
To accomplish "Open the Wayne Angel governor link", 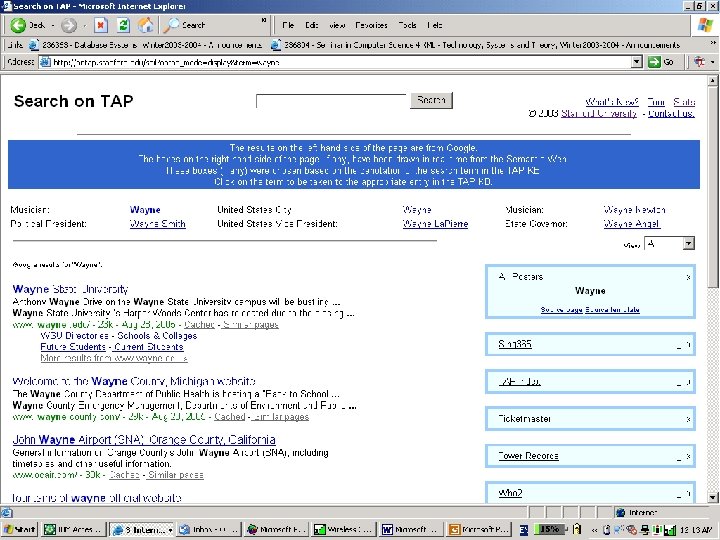I will point(631,224).
